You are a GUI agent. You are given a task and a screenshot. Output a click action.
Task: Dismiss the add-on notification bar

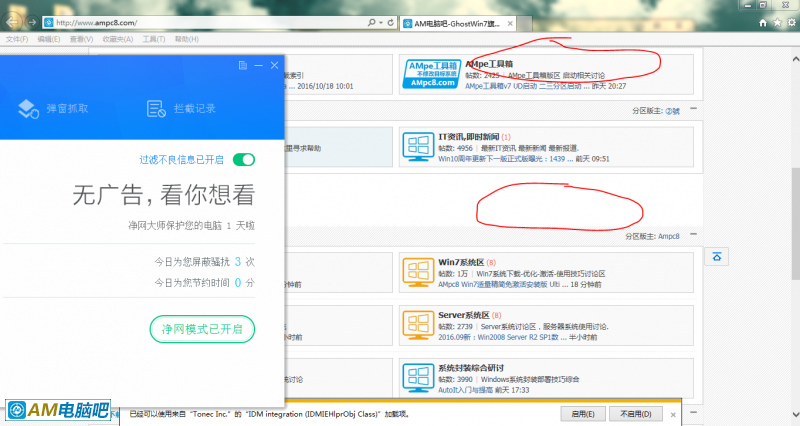click(x=673, y=415)
